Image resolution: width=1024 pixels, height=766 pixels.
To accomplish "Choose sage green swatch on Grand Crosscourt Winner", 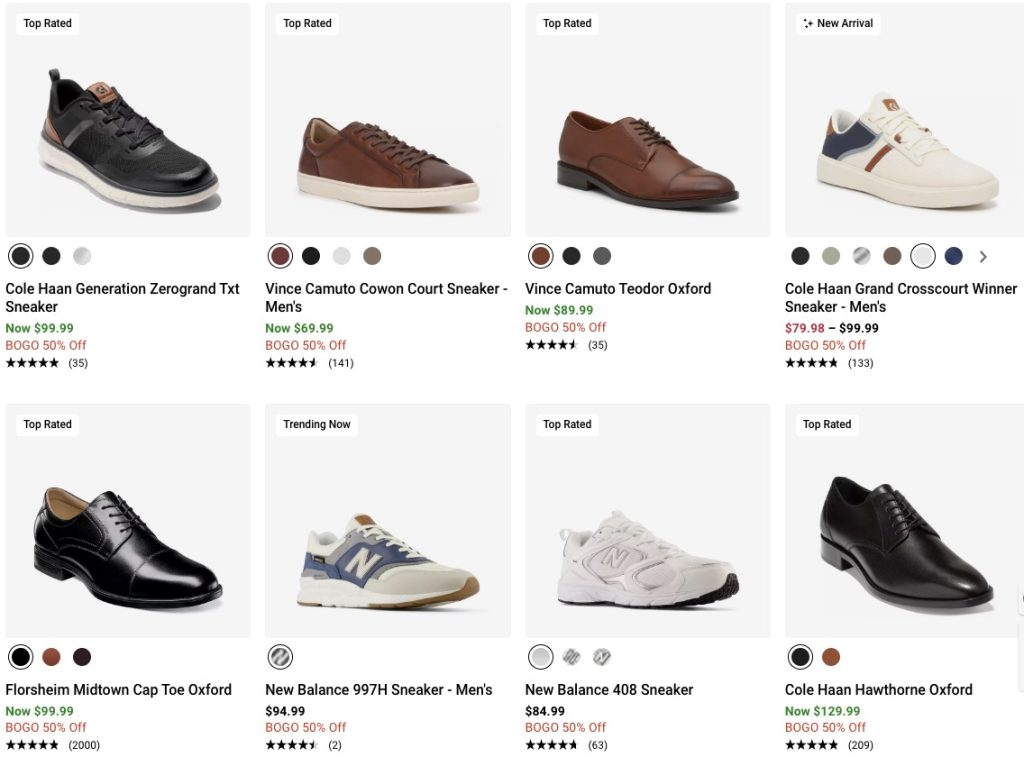I will pyautogui.click(x=831, y=256).
